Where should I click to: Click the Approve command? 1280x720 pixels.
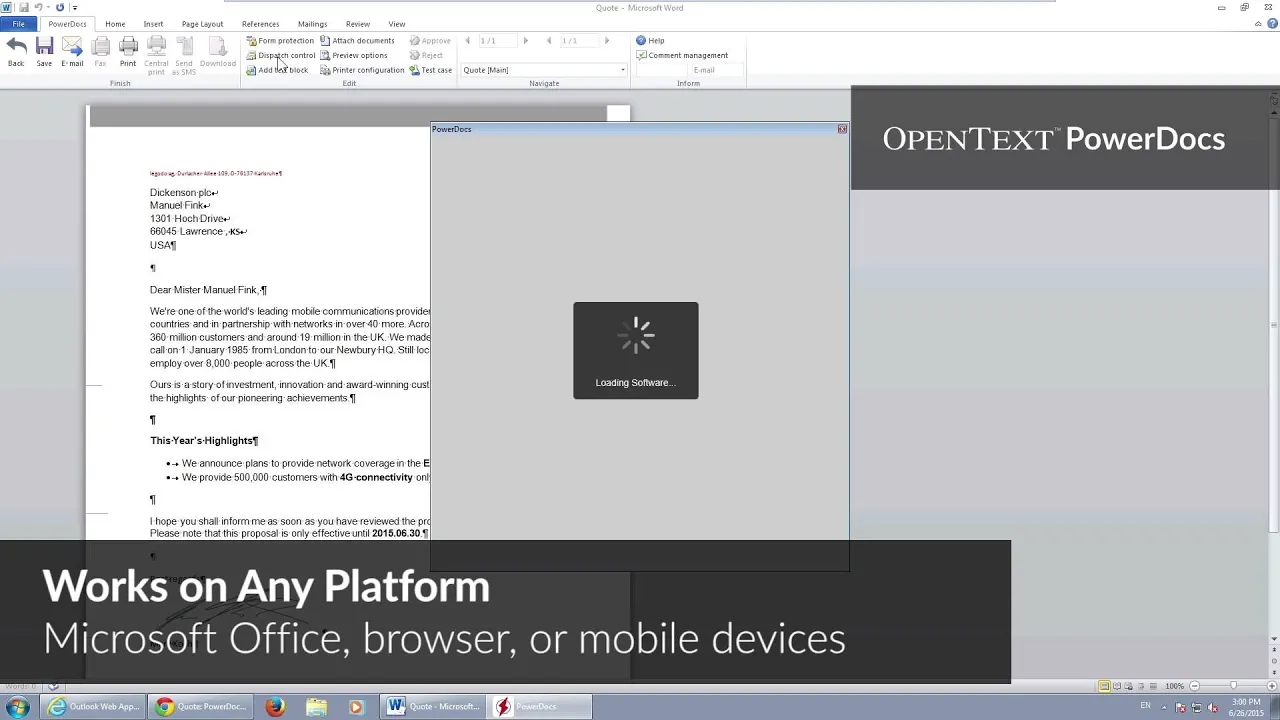click(430, 41)
